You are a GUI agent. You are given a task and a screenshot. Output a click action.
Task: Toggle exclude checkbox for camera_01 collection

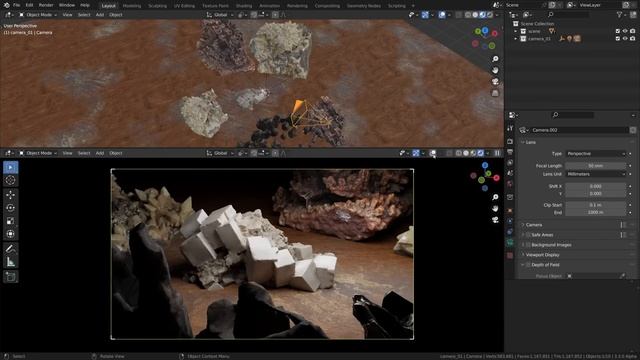[x=618, y=39]
